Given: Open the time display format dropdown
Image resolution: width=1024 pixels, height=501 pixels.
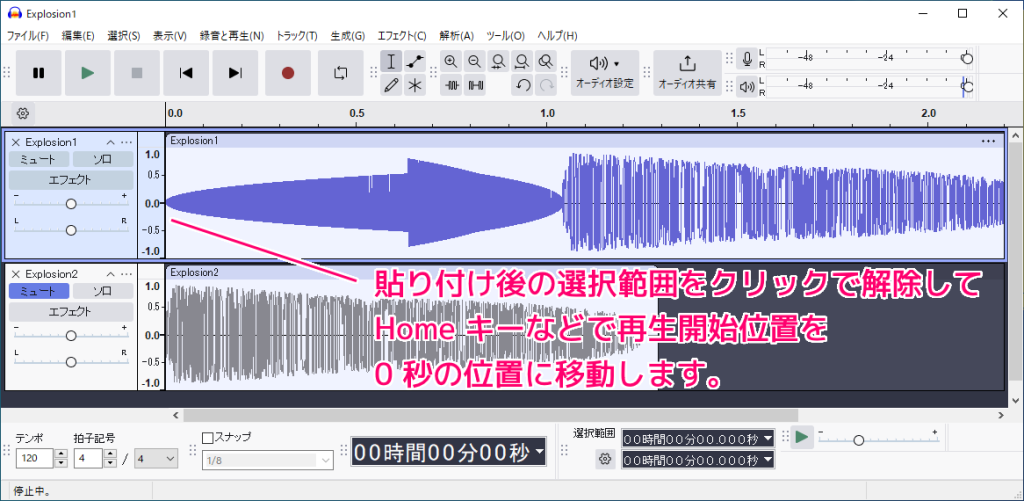Looking at the screenshot, I should [x=539, y=453].
